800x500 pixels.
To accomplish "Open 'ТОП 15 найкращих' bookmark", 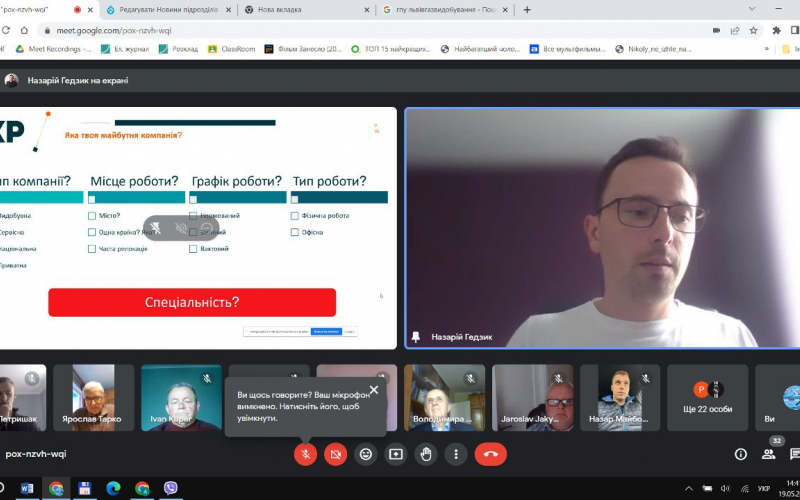I will [x=391, y=49].
